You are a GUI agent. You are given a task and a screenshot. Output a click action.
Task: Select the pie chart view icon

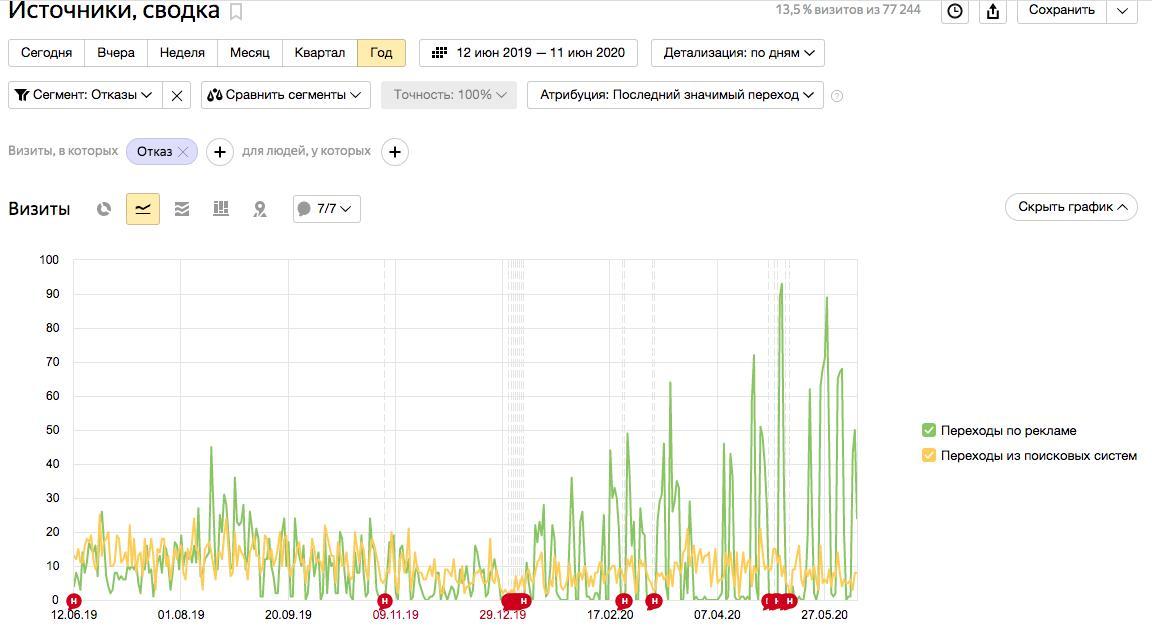pyautogui.click(x=104, y=209)
